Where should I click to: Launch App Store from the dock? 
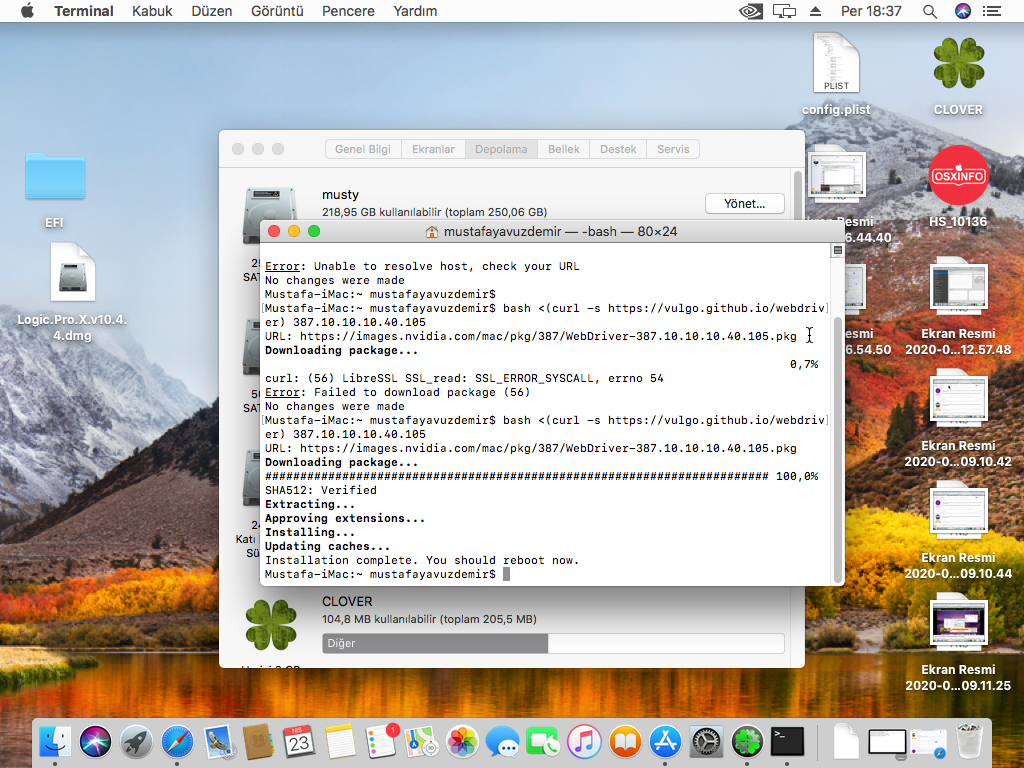coord(665,741)
